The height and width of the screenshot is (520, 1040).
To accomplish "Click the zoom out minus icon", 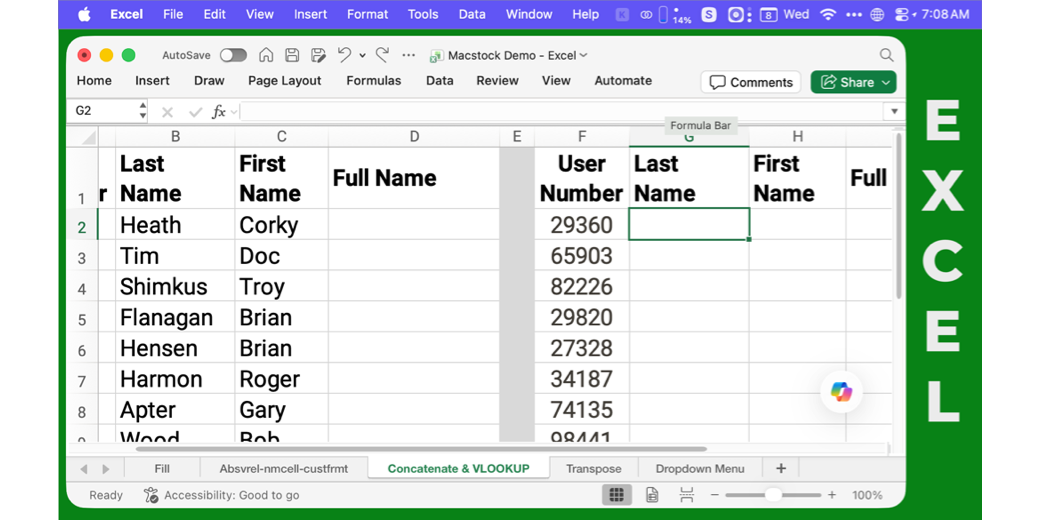I will click(715, 495).
